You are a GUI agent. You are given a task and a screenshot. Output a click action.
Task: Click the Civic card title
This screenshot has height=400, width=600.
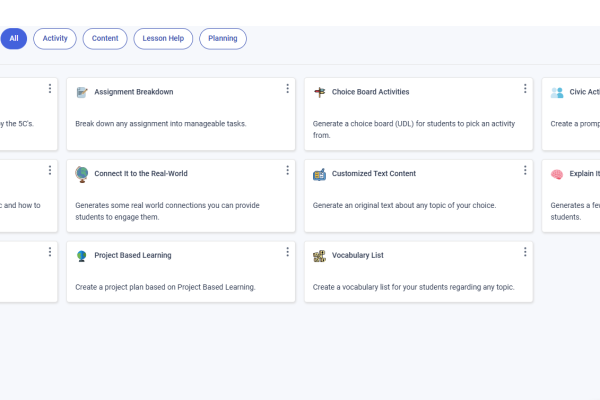(584, 92)
